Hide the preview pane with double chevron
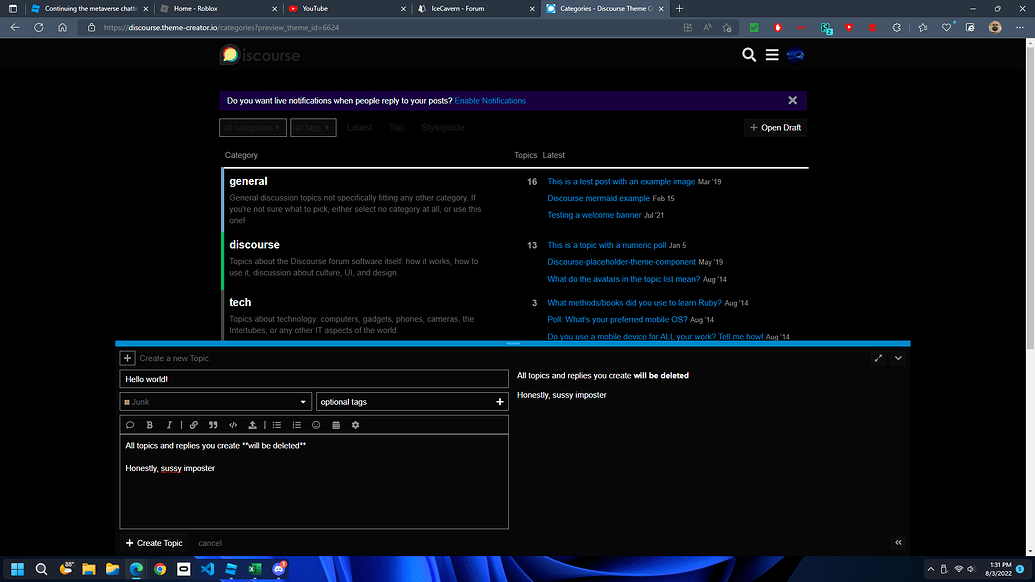The width and height of the screenshot is (1035, 582). (x=898, y=542)
